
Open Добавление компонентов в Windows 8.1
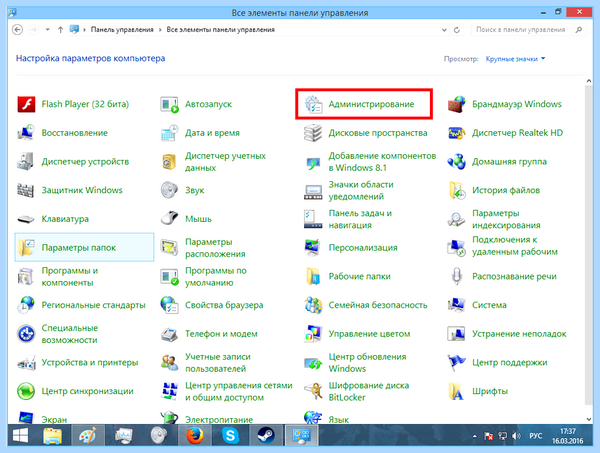click(382, 162)
